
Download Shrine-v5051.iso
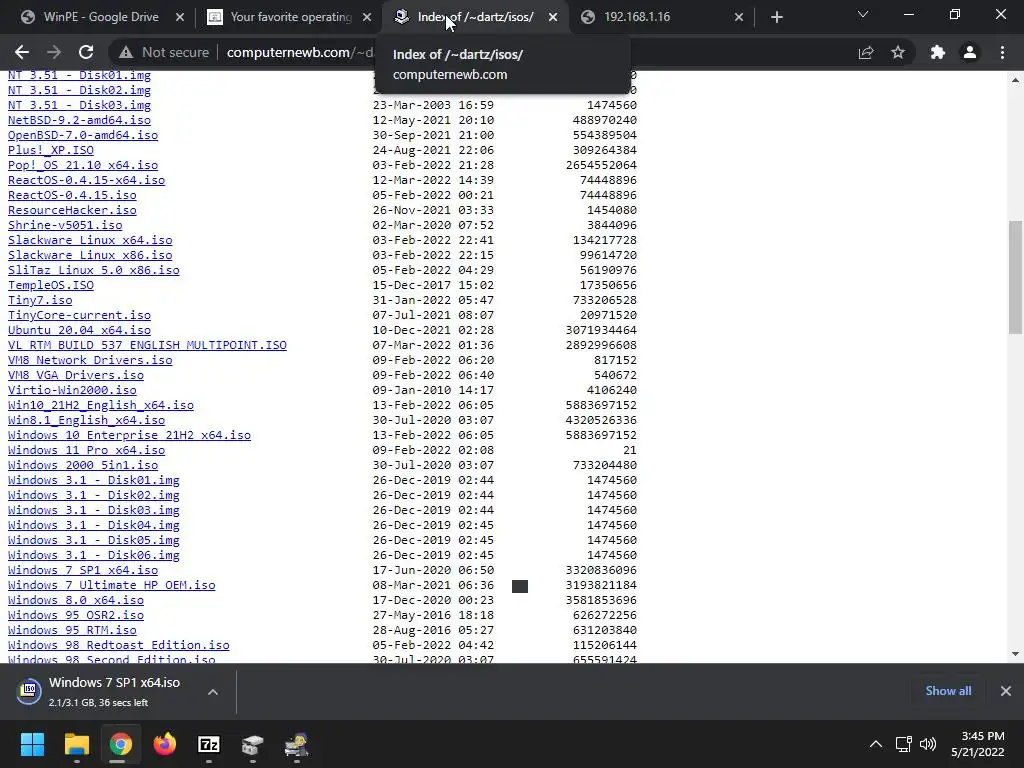pyautogui.click(x=65, y=225)
